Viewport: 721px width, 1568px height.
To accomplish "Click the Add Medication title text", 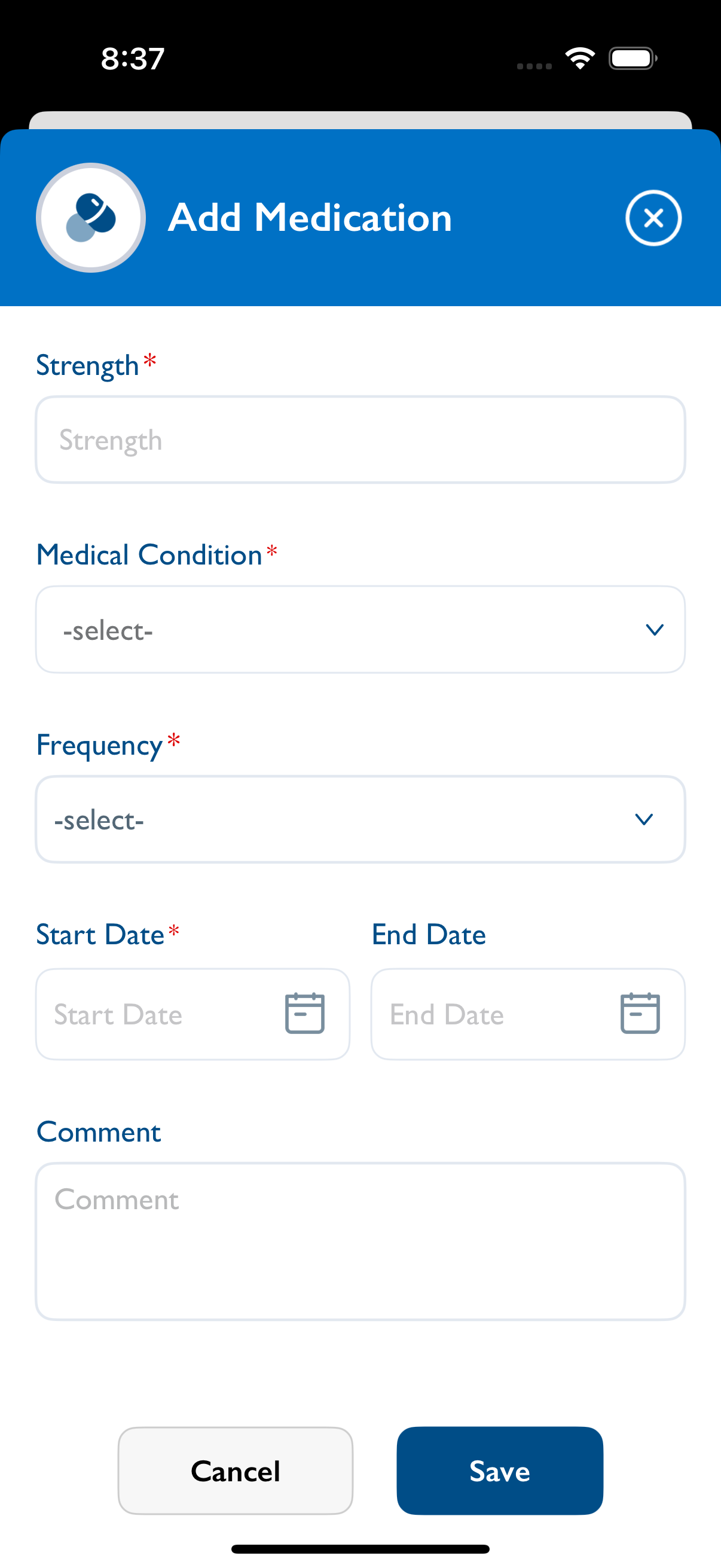I will 310,218.
